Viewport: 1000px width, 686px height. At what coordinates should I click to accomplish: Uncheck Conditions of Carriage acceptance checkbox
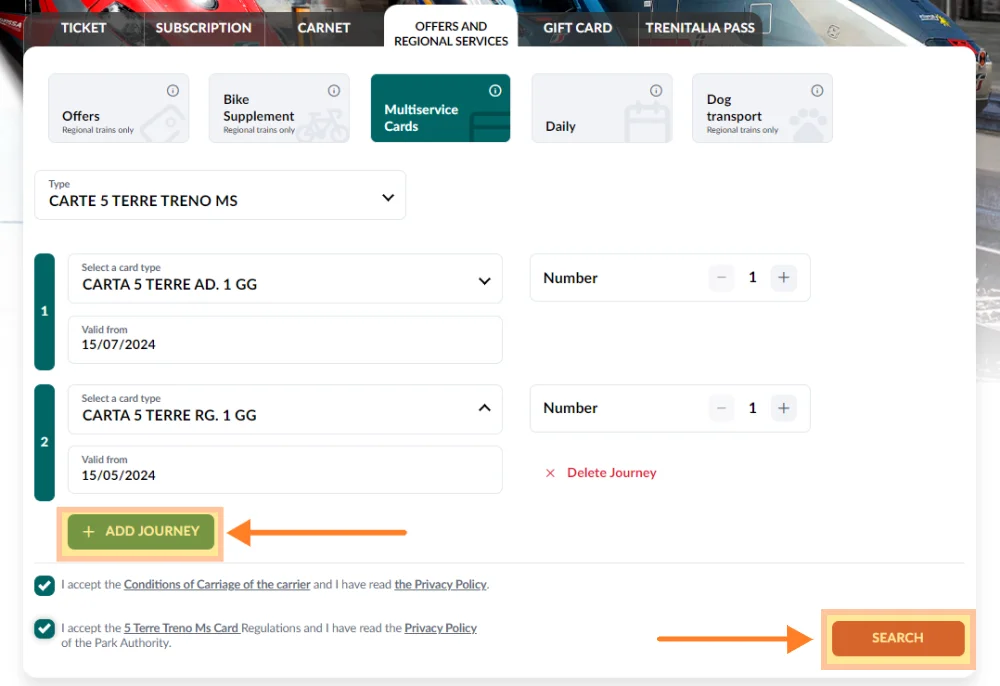[x=45, y=585]
